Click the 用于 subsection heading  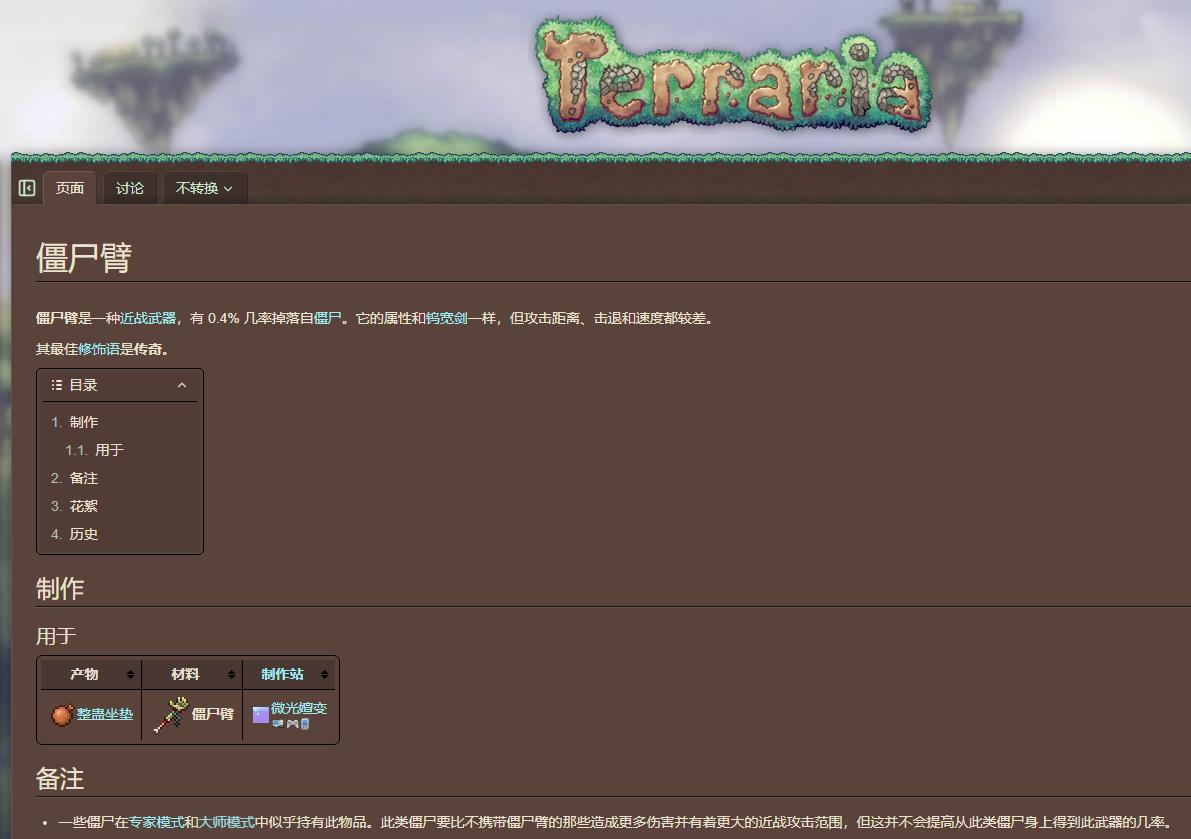pyautogui.click(x=55, y=636)
